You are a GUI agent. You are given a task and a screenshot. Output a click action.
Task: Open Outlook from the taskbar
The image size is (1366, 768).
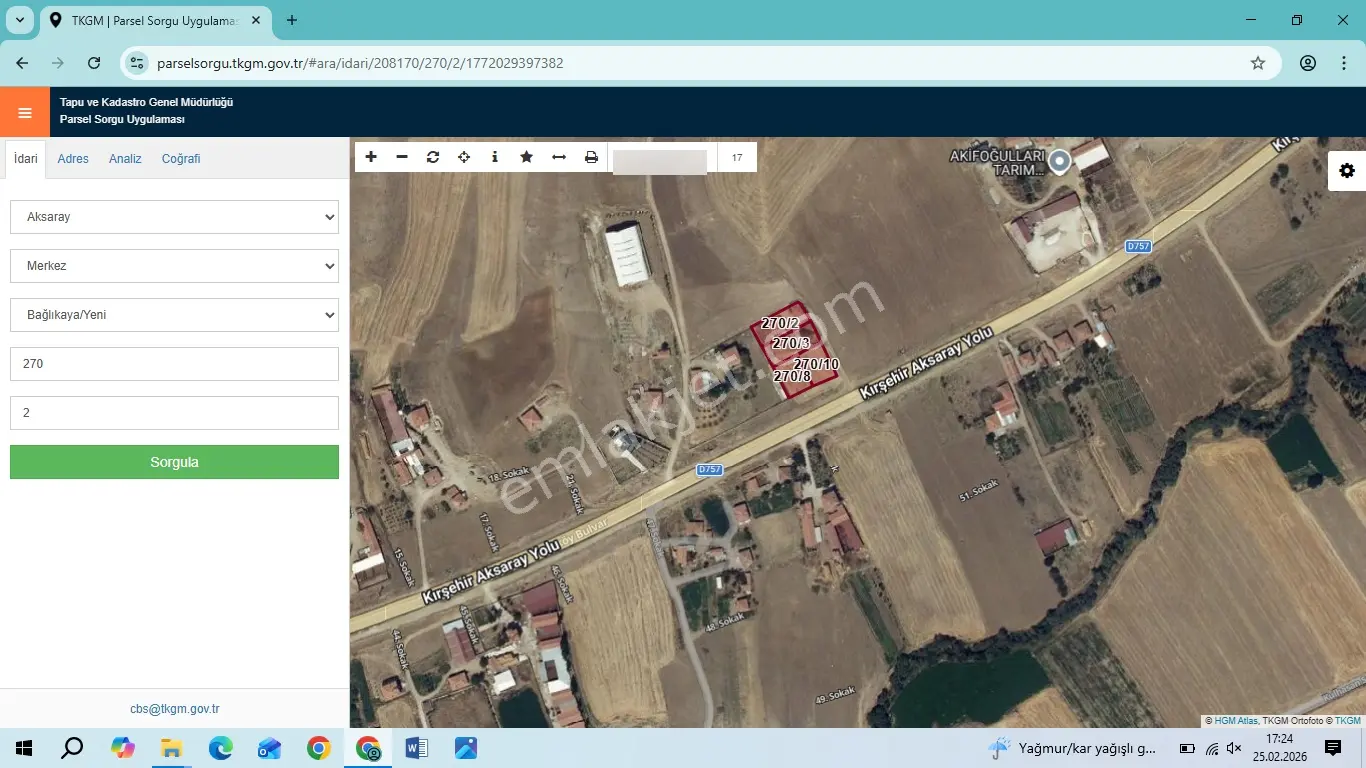click(269, 748)
